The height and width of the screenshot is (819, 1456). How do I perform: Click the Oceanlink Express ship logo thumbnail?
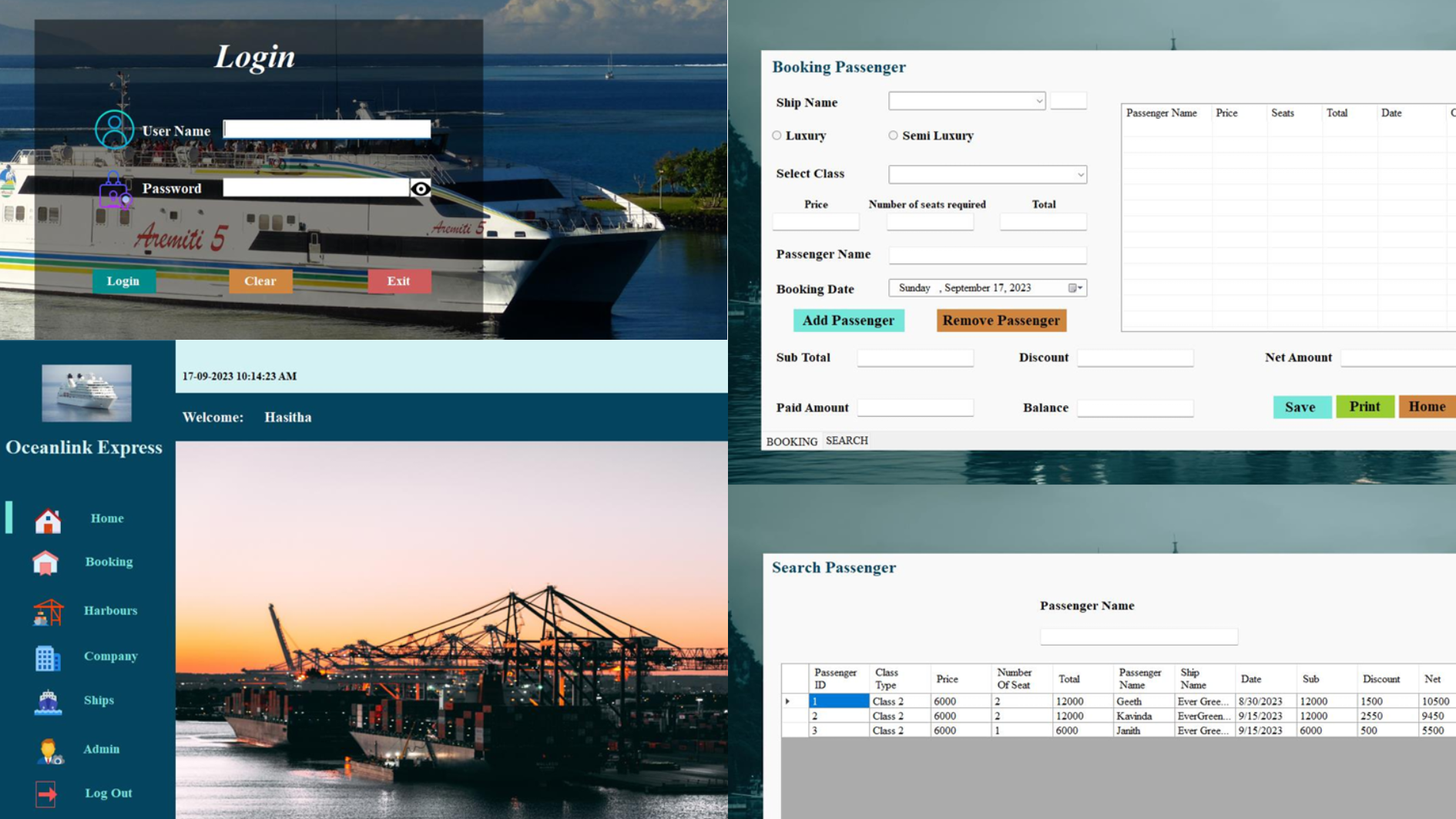tap(86, 393)
